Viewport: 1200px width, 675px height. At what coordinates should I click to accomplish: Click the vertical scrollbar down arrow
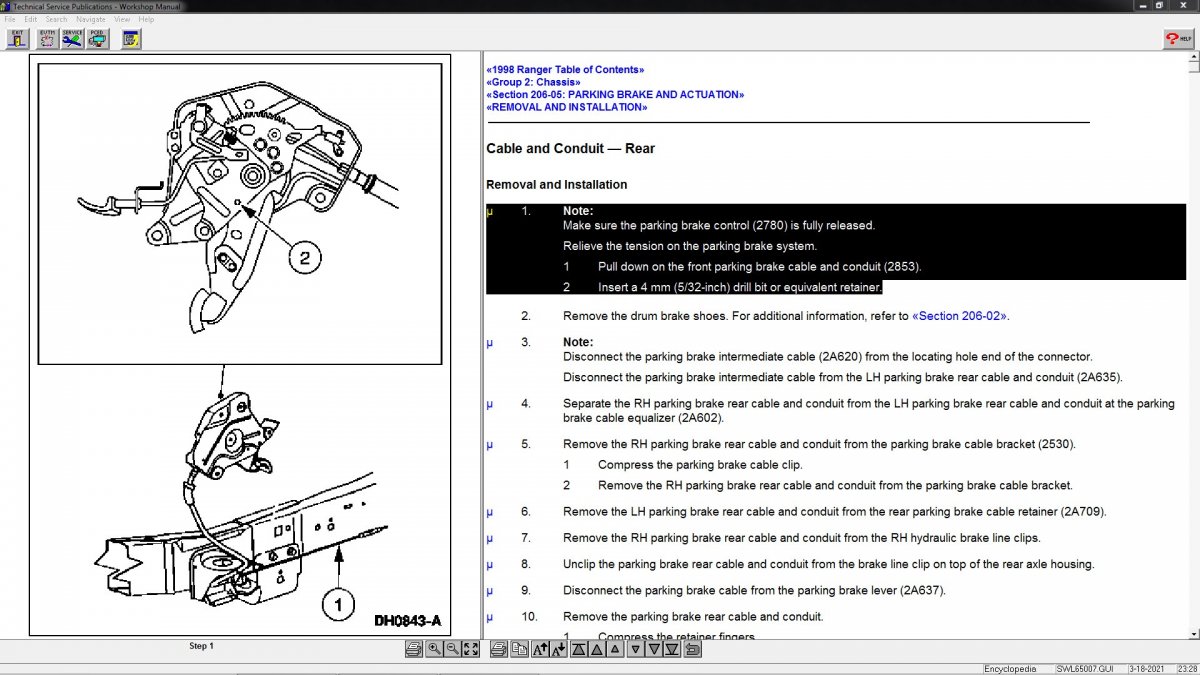point(1193,633)
